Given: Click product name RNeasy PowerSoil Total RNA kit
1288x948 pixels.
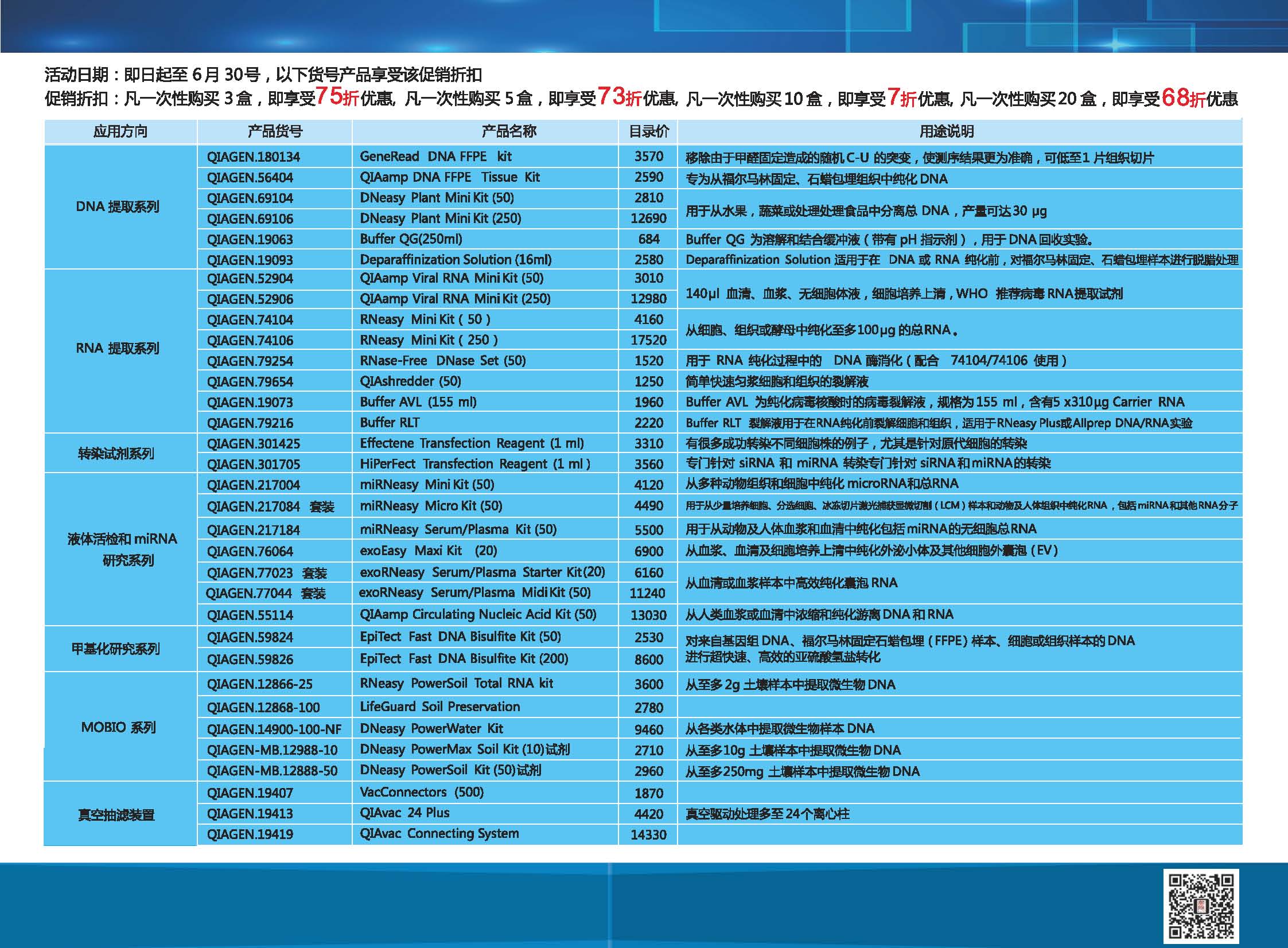Looking at the screenshot, I should click(457, 683).
